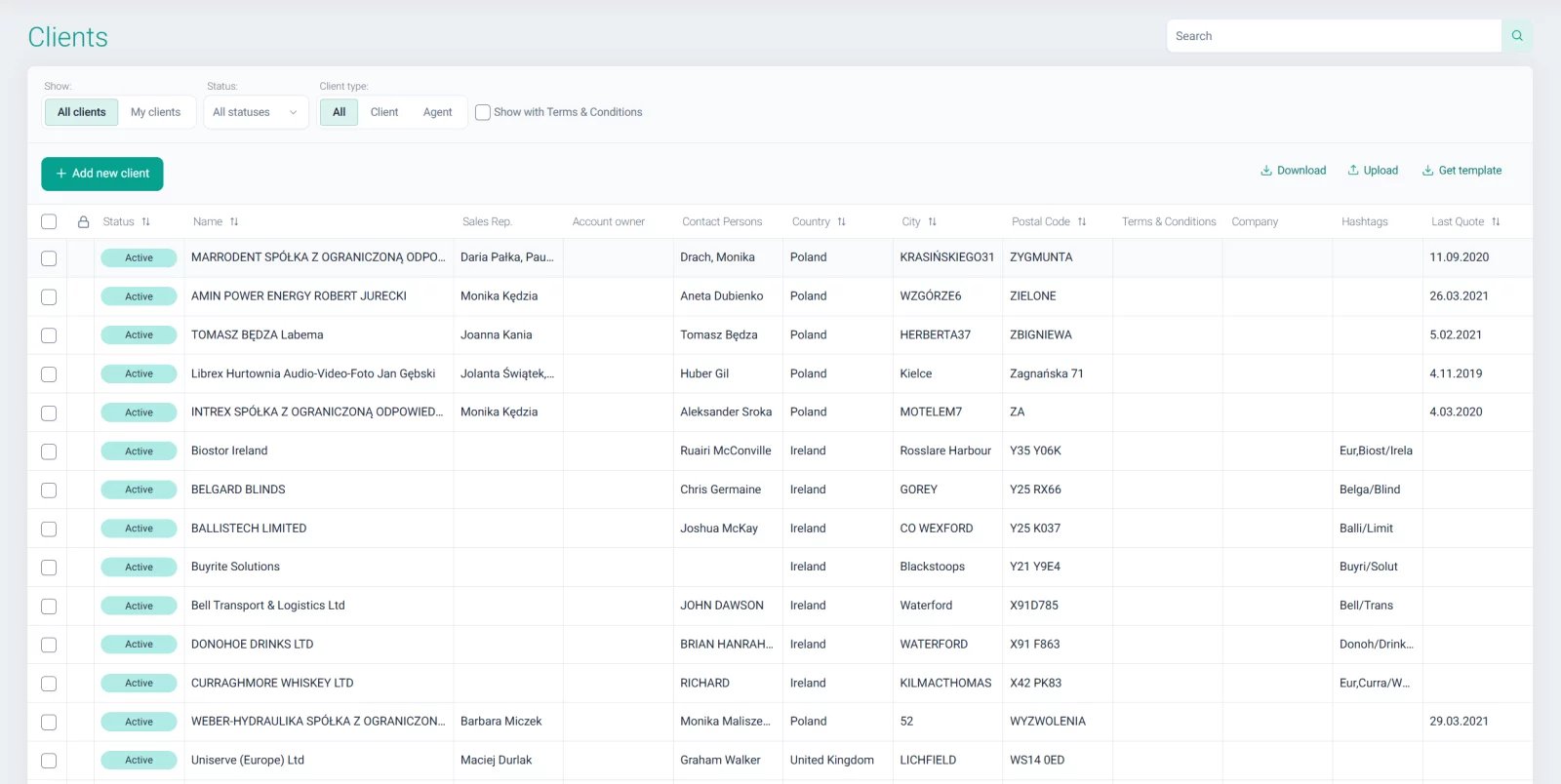Check the MARRODENT SPÓŁKA row checkbox
The width and height of the screenshot is (1561, 784).
(49, 258)
